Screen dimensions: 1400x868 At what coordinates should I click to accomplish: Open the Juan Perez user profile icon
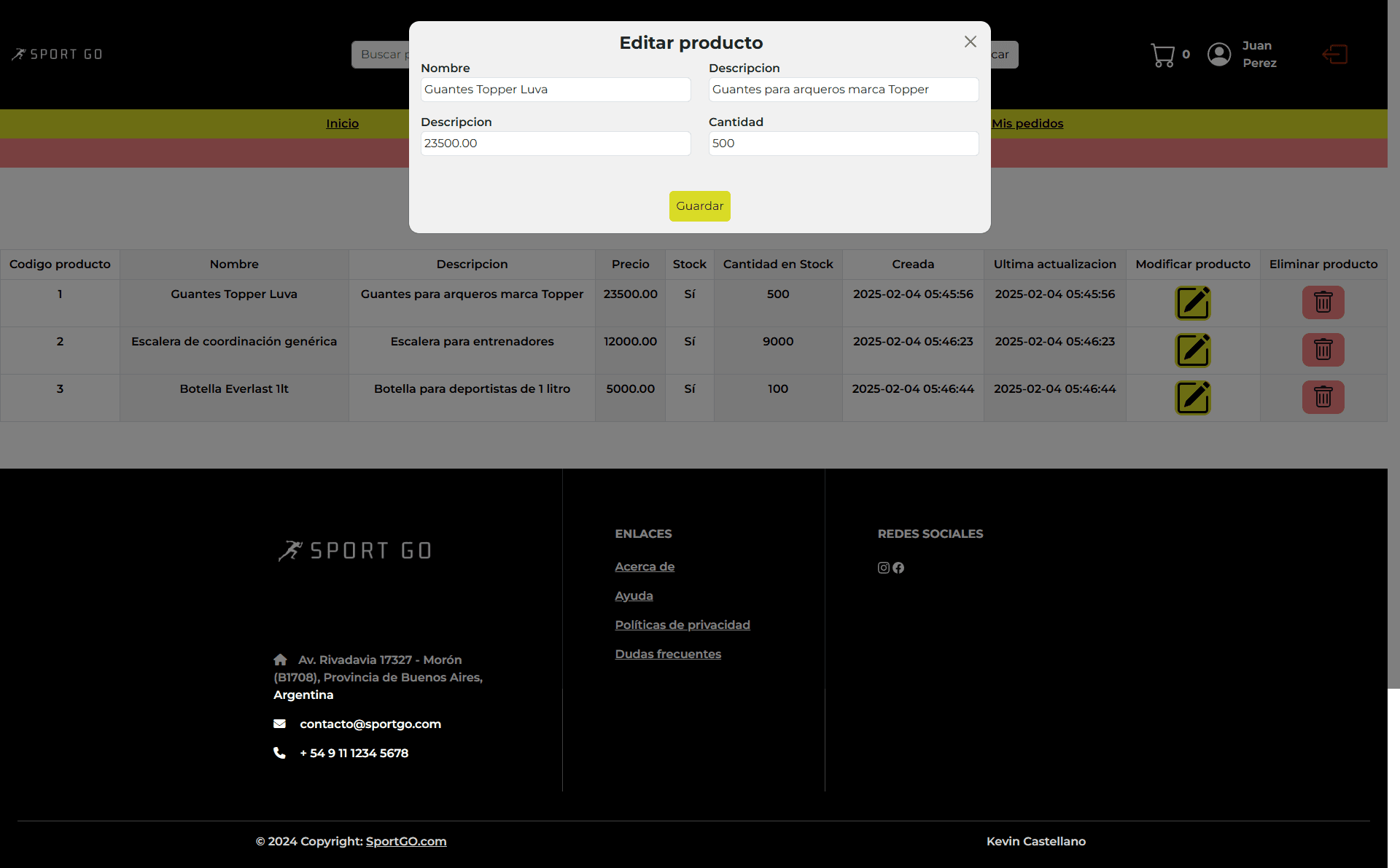[x=1219, y=55]
